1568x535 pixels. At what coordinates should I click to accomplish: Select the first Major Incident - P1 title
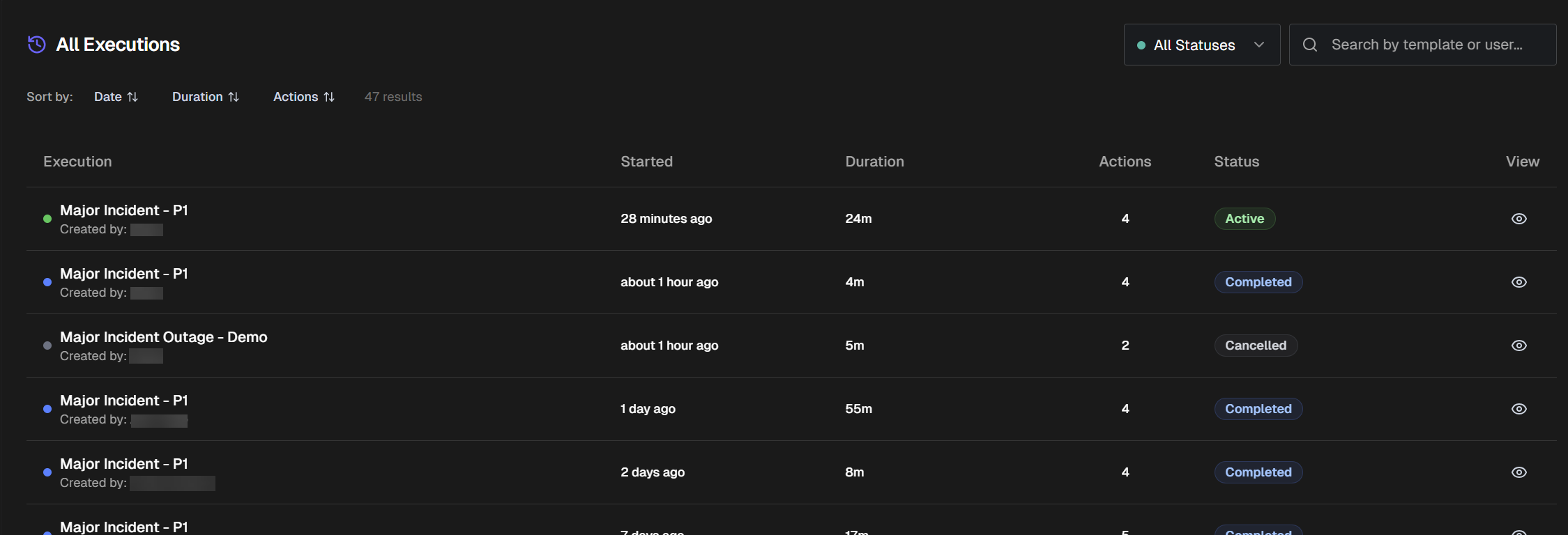123,210
